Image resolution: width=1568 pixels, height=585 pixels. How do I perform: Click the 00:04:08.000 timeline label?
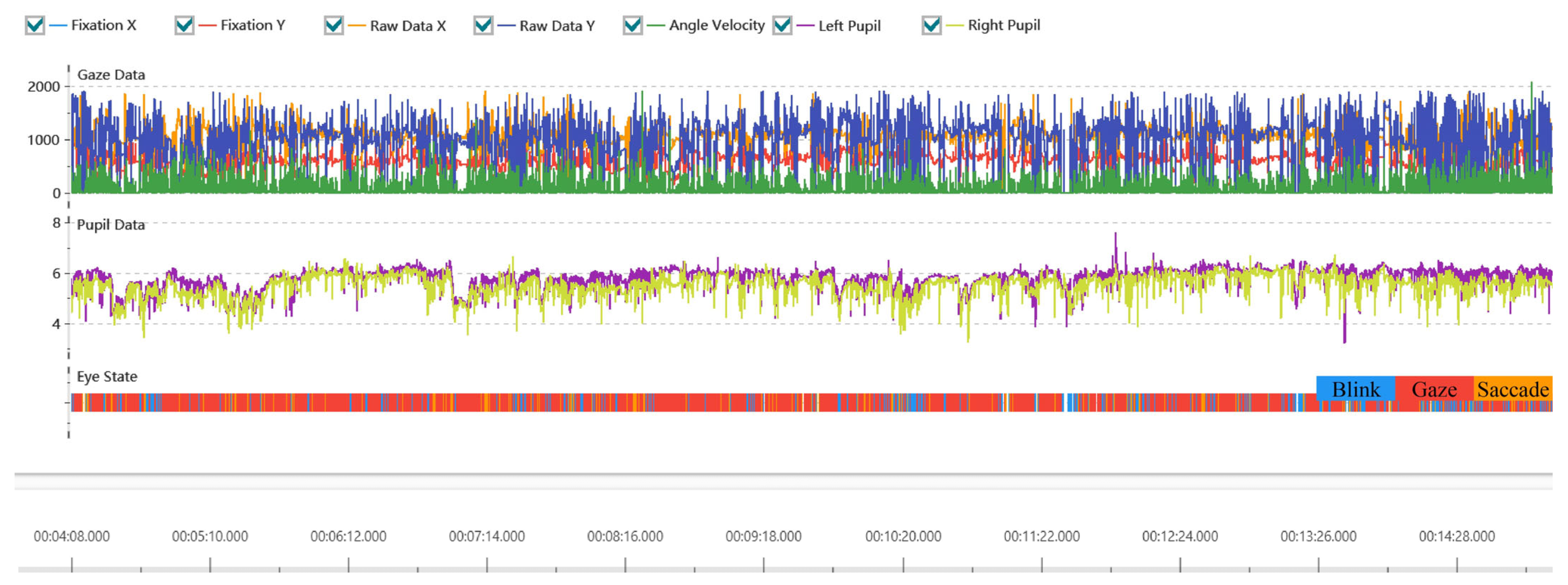(x=72, y=536)
